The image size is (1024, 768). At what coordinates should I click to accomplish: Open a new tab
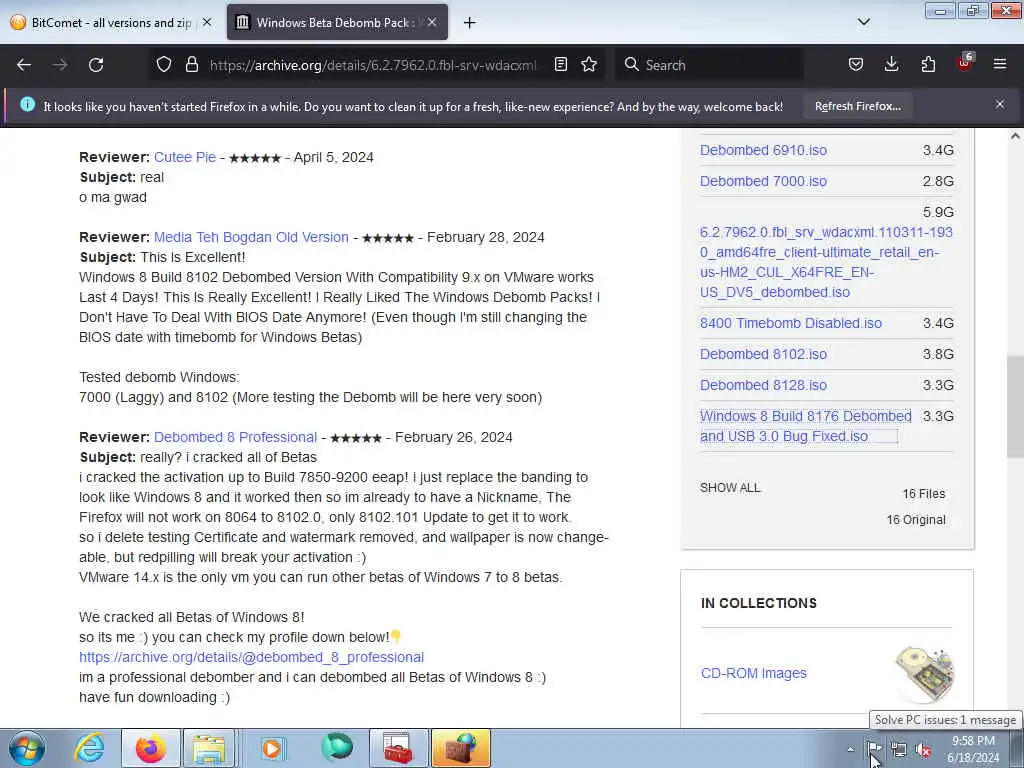click(470, 23)
